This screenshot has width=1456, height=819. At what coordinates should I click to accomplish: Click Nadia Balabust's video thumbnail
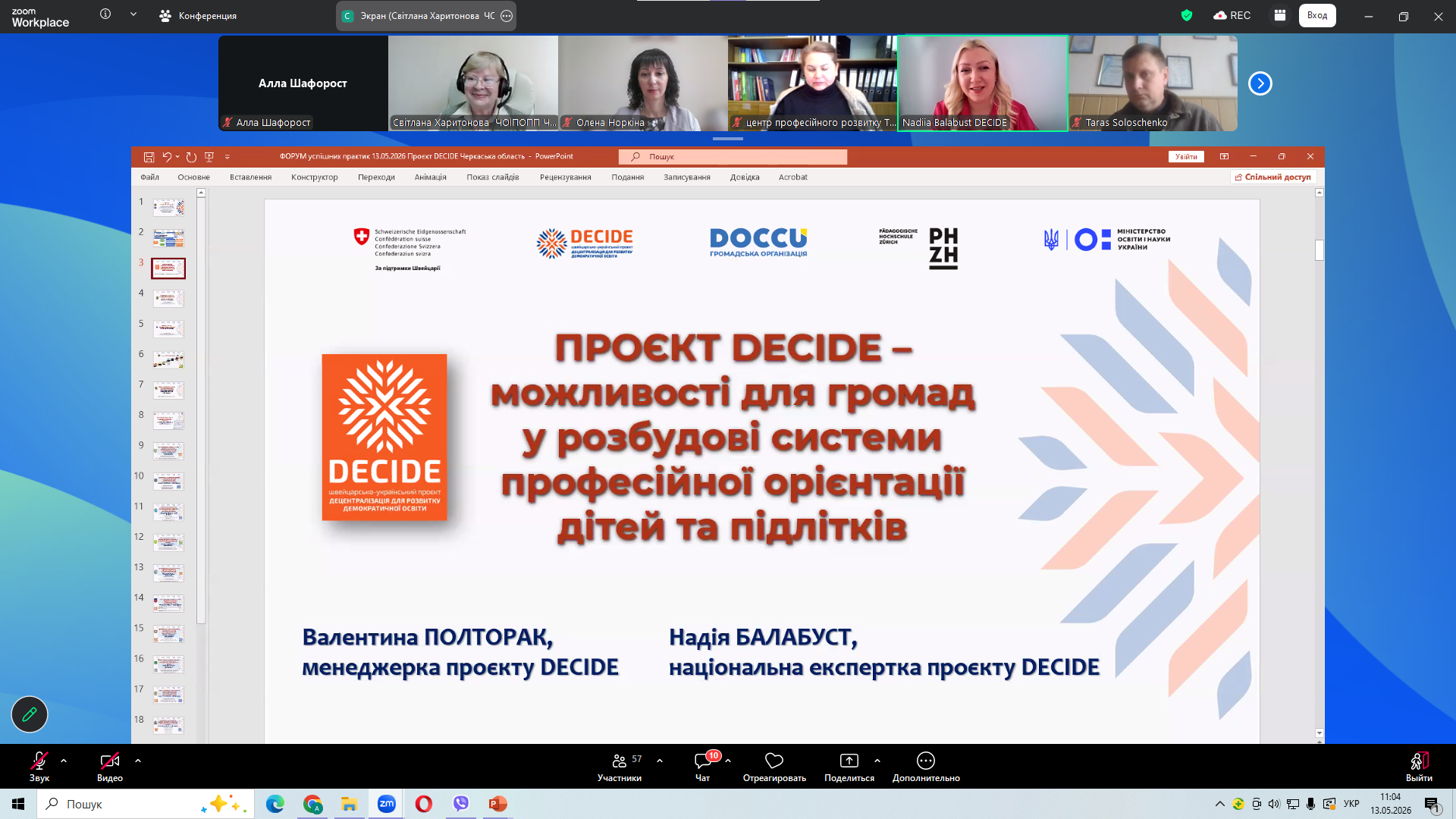[x=983, y=83]
